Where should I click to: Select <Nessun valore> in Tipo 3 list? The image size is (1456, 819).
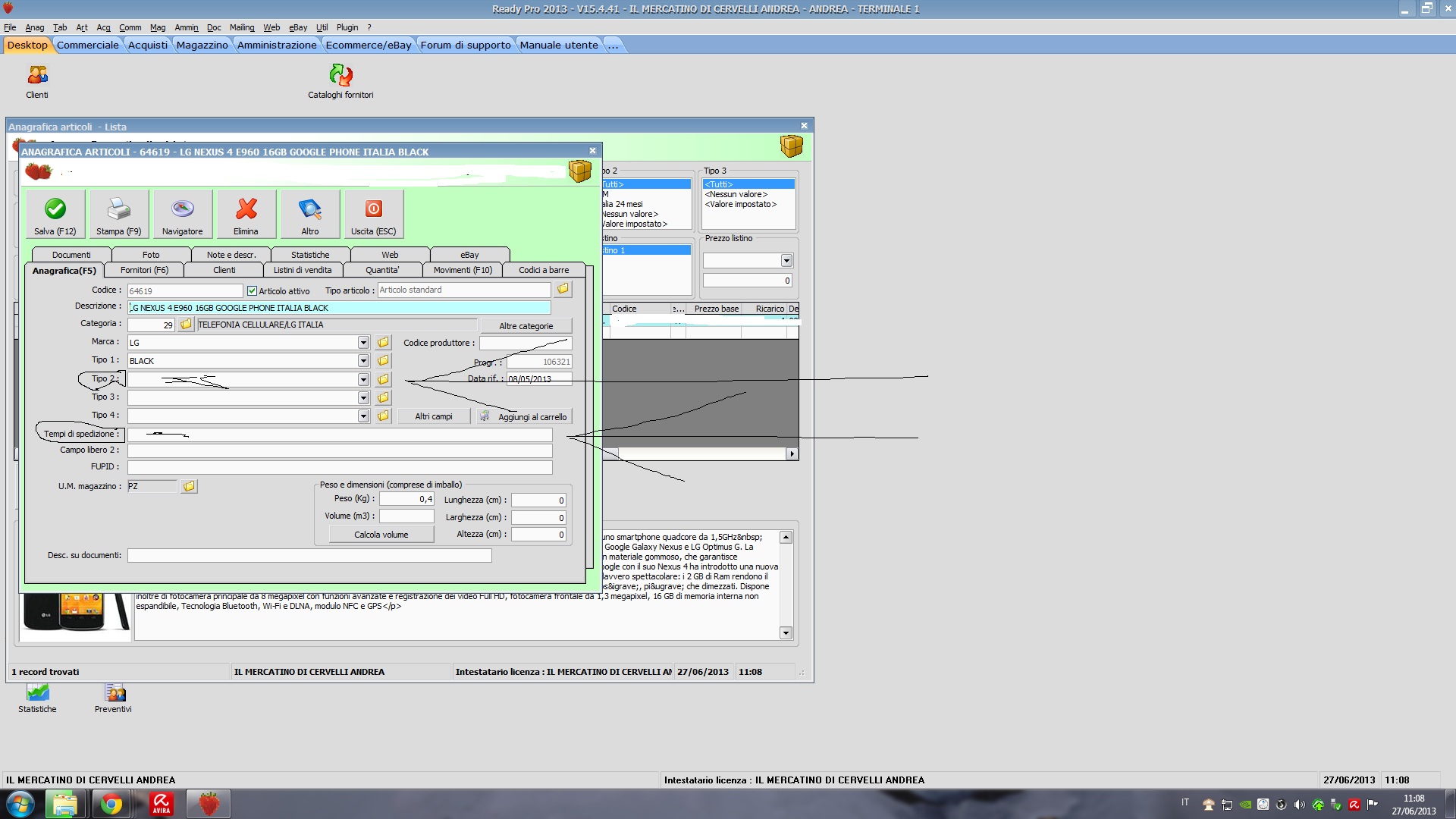click(736, 194)
